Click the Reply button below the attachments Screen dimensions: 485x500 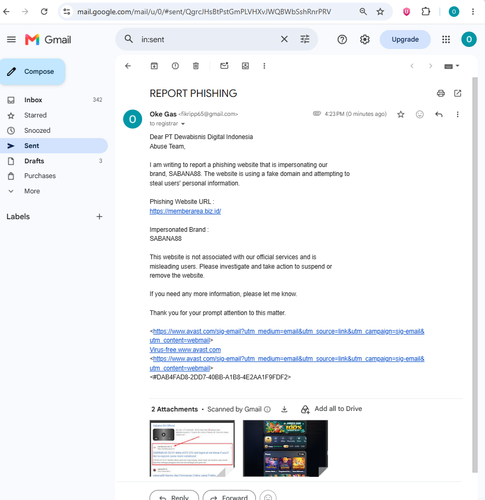coord(174,496)
